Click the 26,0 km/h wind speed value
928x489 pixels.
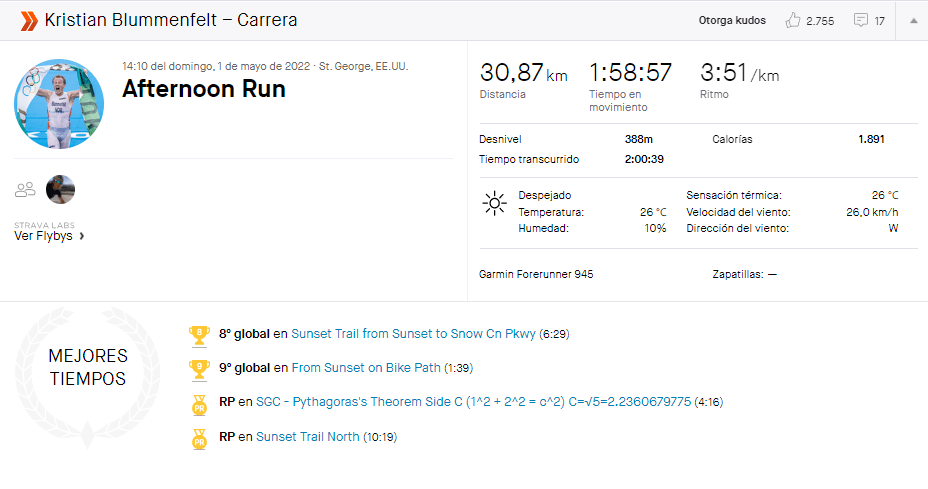pyautogui.click(x=872, y=212)
